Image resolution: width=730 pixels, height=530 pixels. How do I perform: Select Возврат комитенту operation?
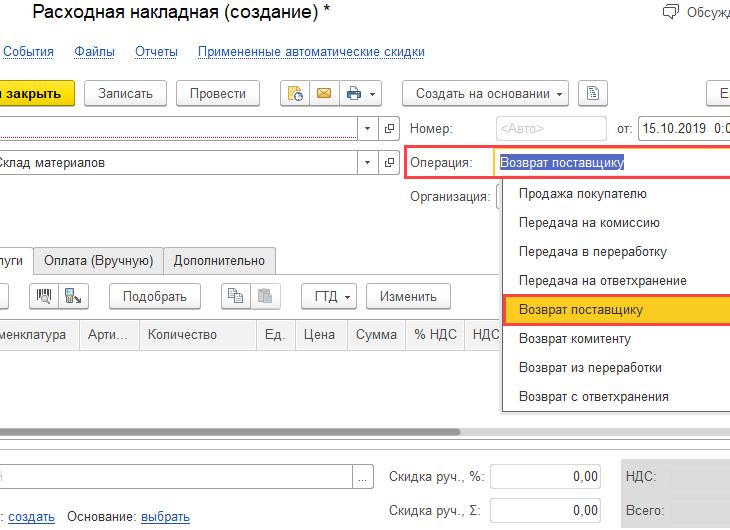(x=616, y=339)
